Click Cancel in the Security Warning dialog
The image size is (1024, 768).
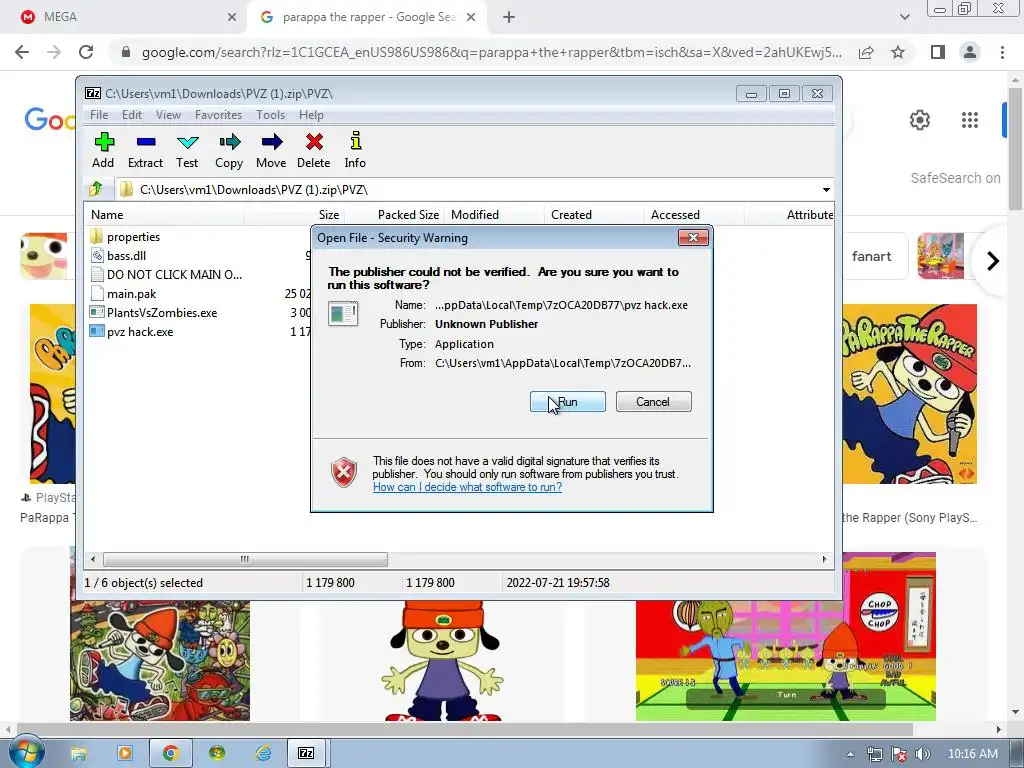653,402
